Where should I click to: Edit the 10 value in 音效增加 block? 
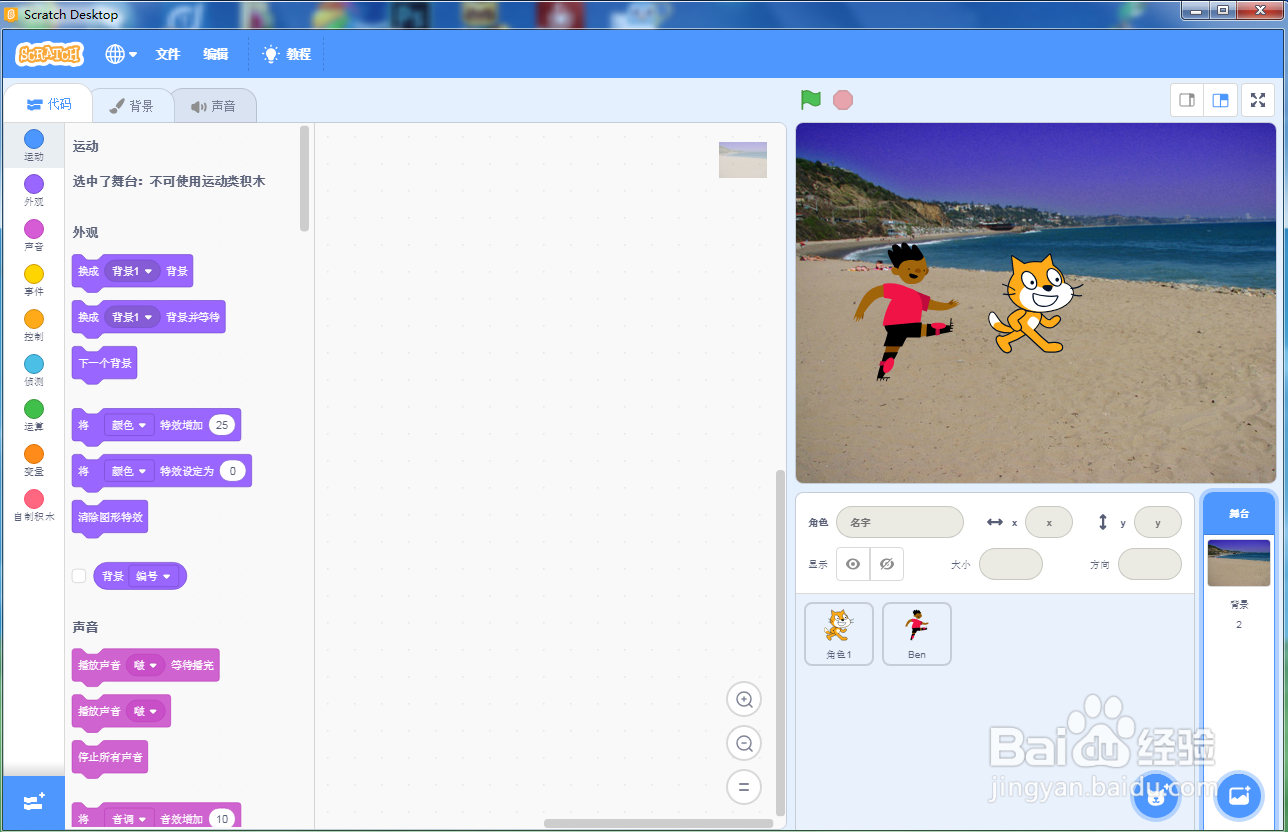pyautogui.click(x=222, y=819)
